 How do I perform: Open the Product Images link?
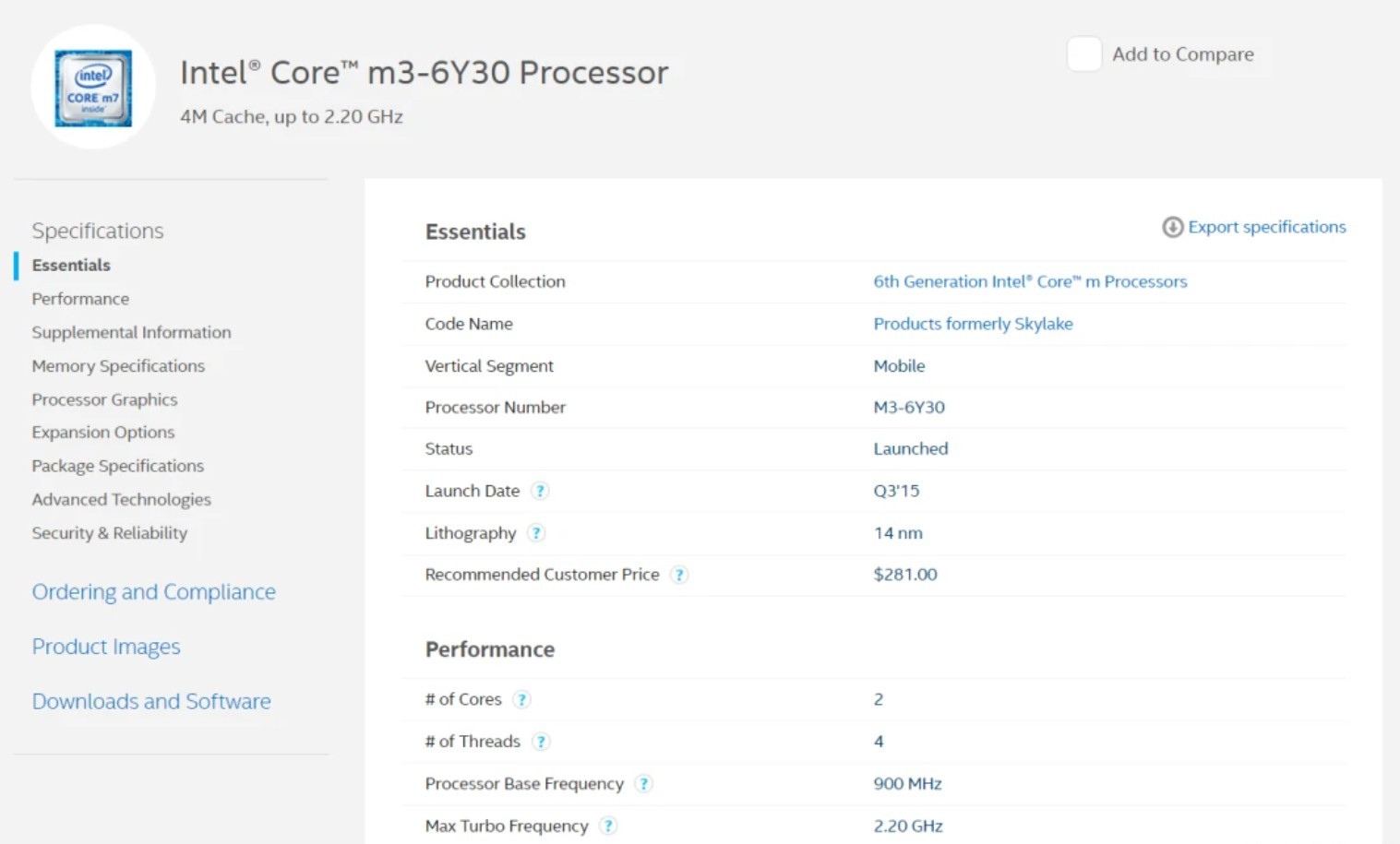[x=106, y=647]
